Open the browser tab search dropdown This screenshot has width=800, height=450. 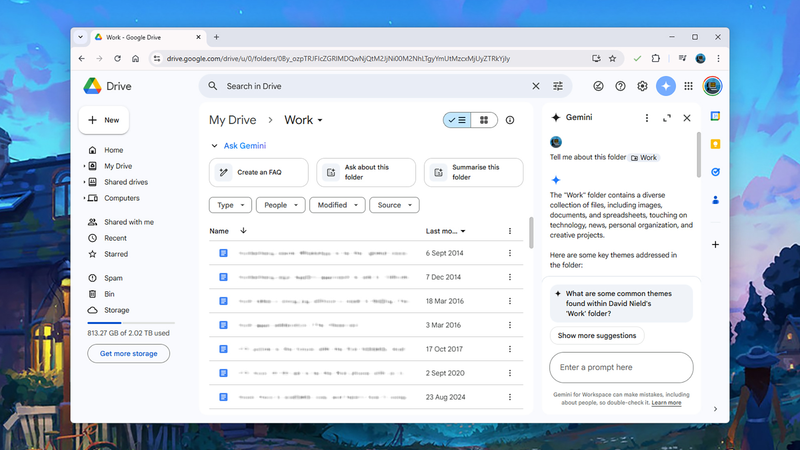(81, 37)
